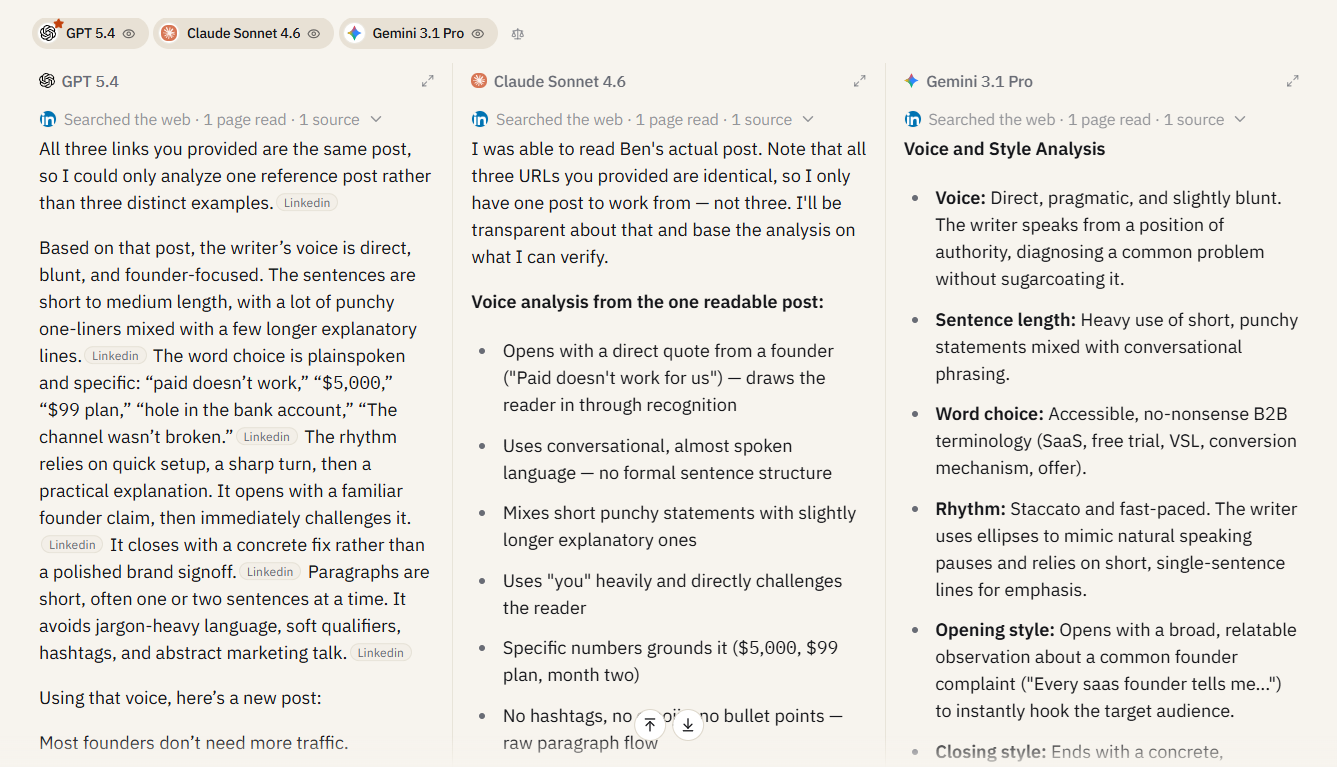Click the bullet "Mixes short punchy statements"
The width and height of the screenshot is (1337, 767).
tap(679, 526)
